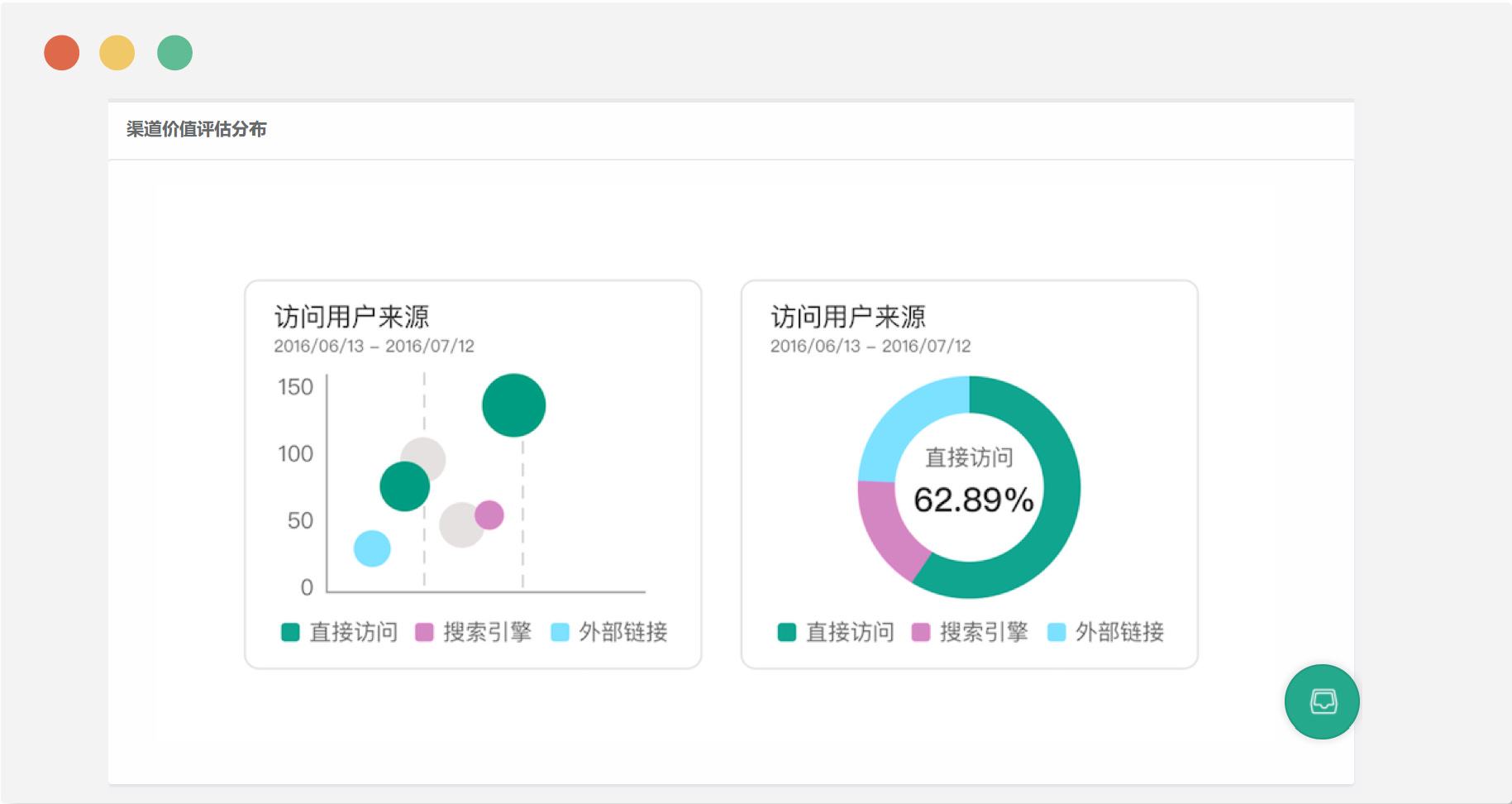
Task: Click the gray bubble behind the green bubble
Action: tap(428, 452)
